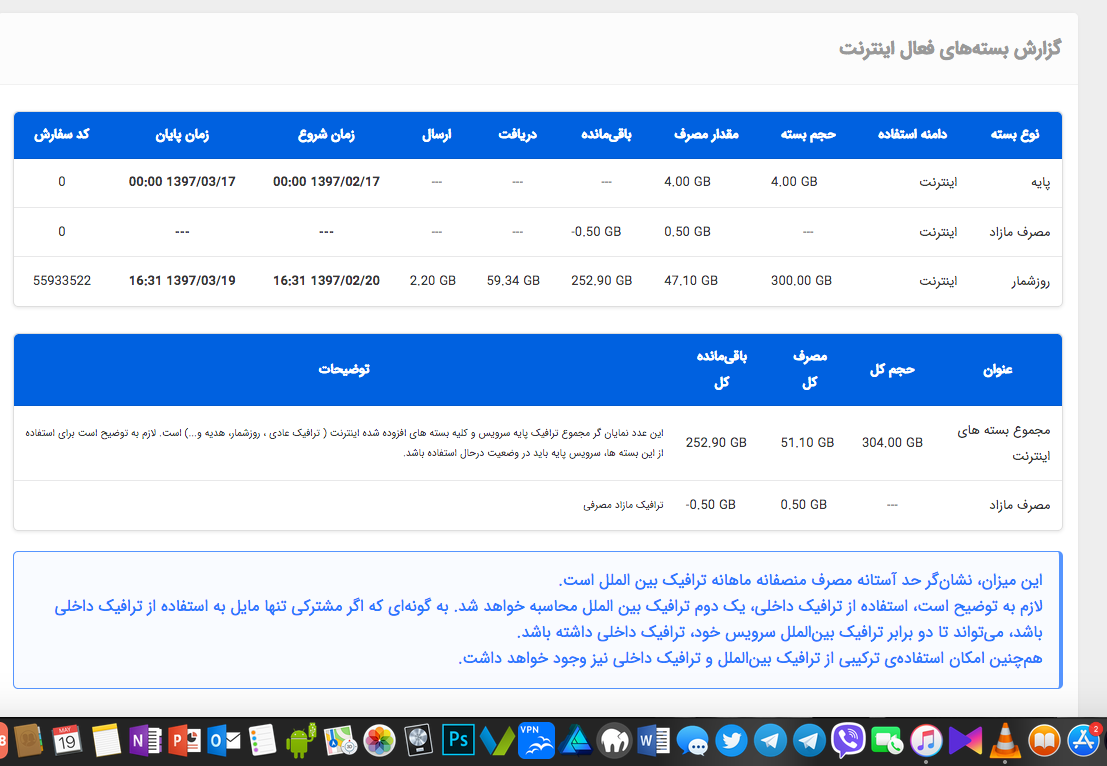Image resolution: width=1107 pixels, height=766 pixels.
Task: Launch PowerPoint from the dock
Action: click(185, 741)
